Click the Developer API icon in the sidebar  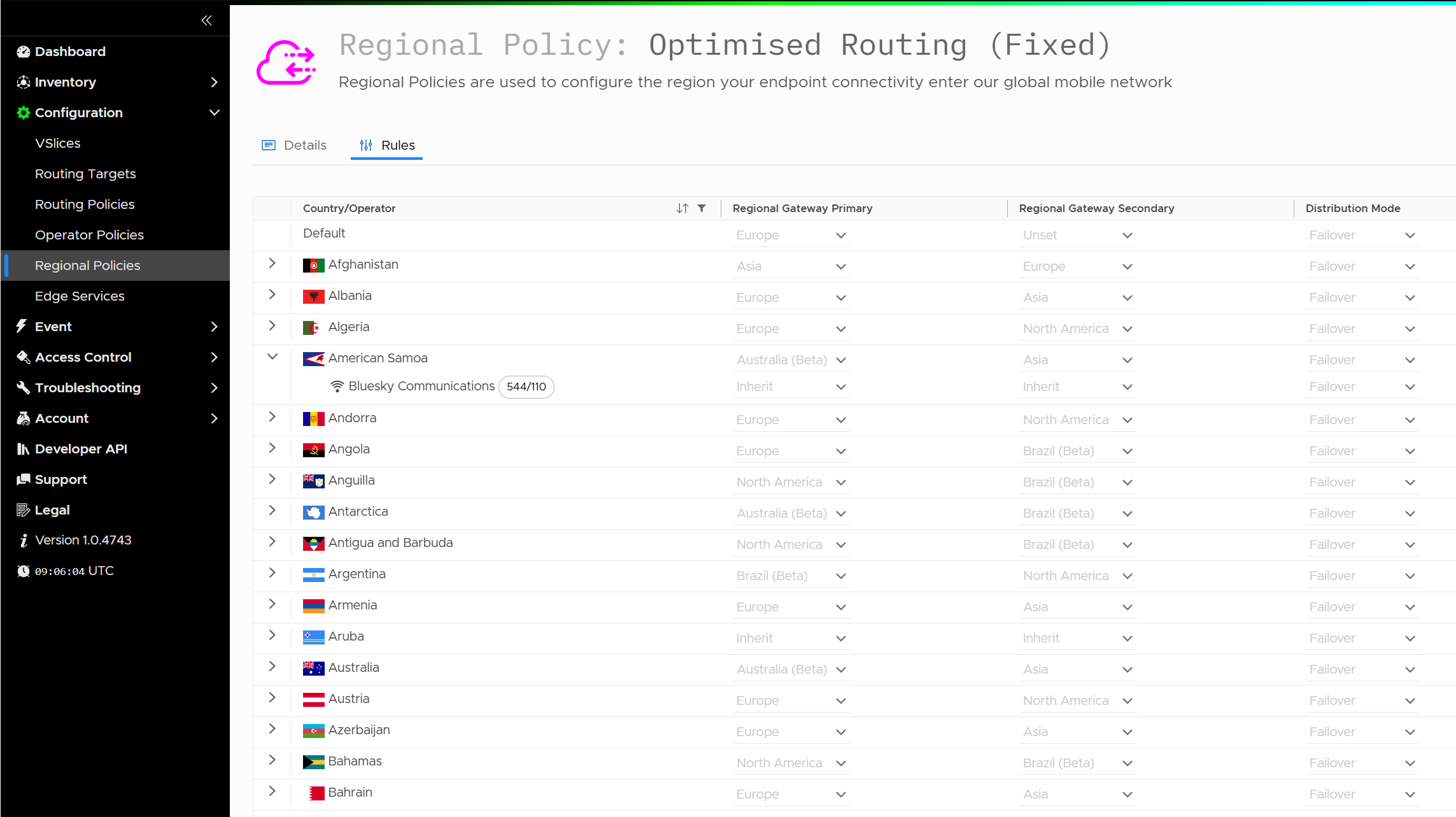tap(24, 449)
